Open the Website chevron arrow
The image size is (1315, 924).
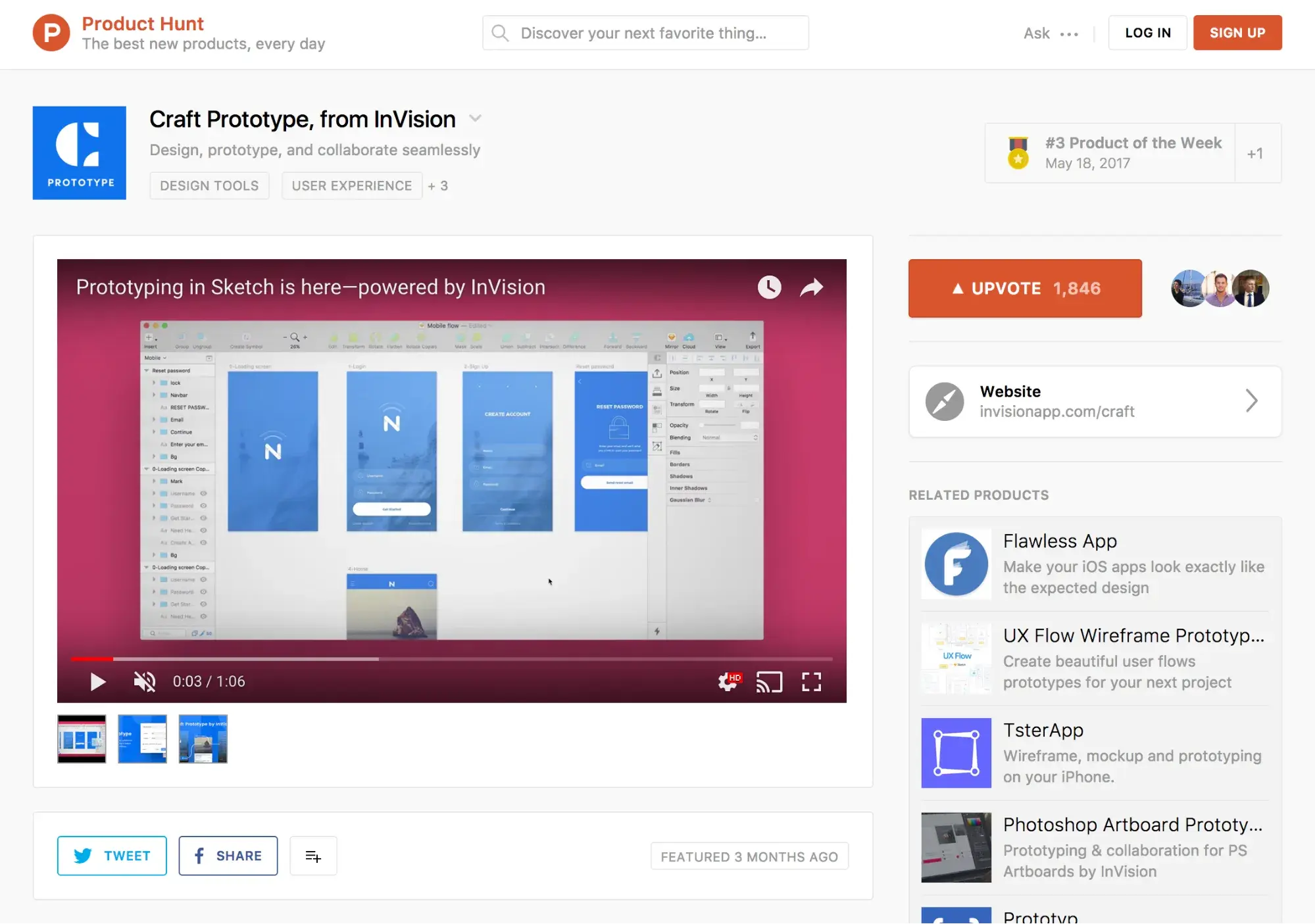pos(1252,401)
